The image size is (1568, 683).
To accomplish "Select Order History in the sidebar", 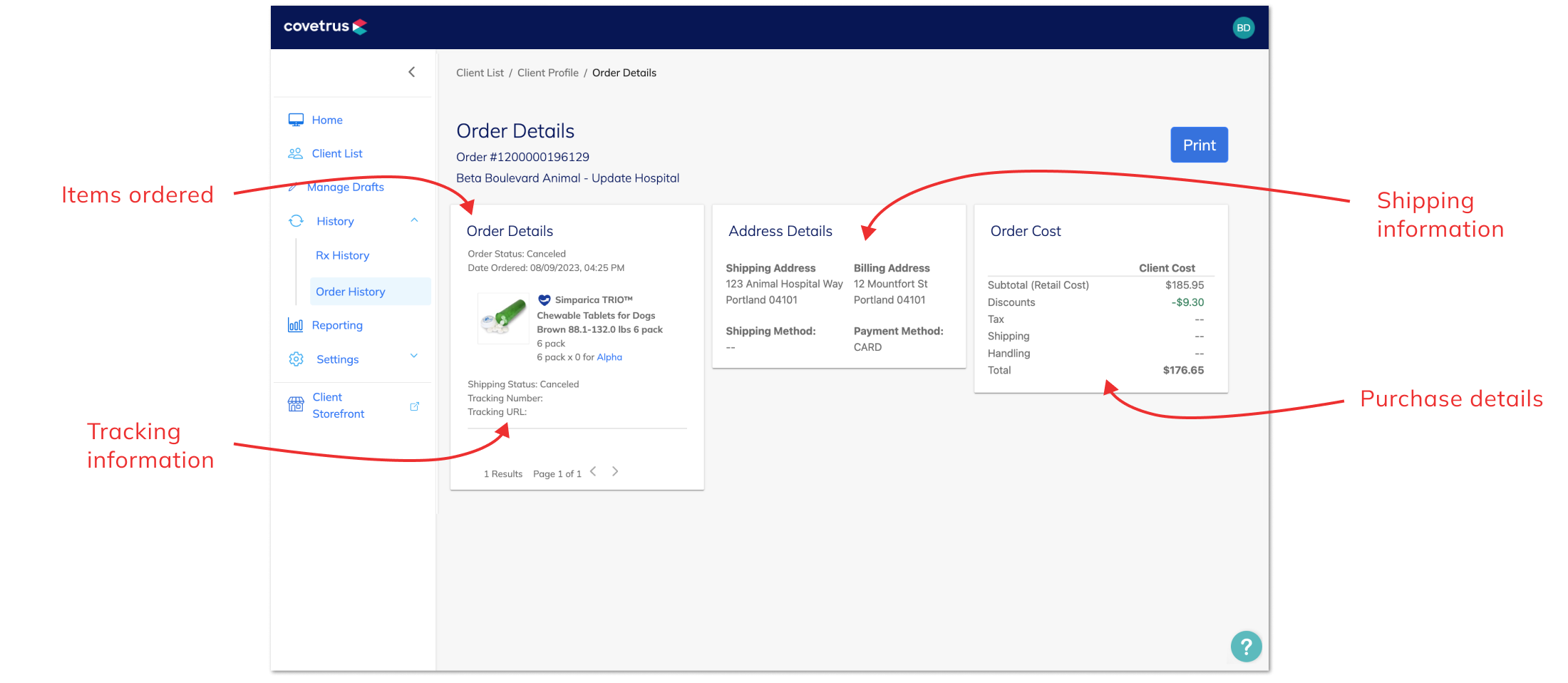I will pyautogui.click(x=350, y=291).
